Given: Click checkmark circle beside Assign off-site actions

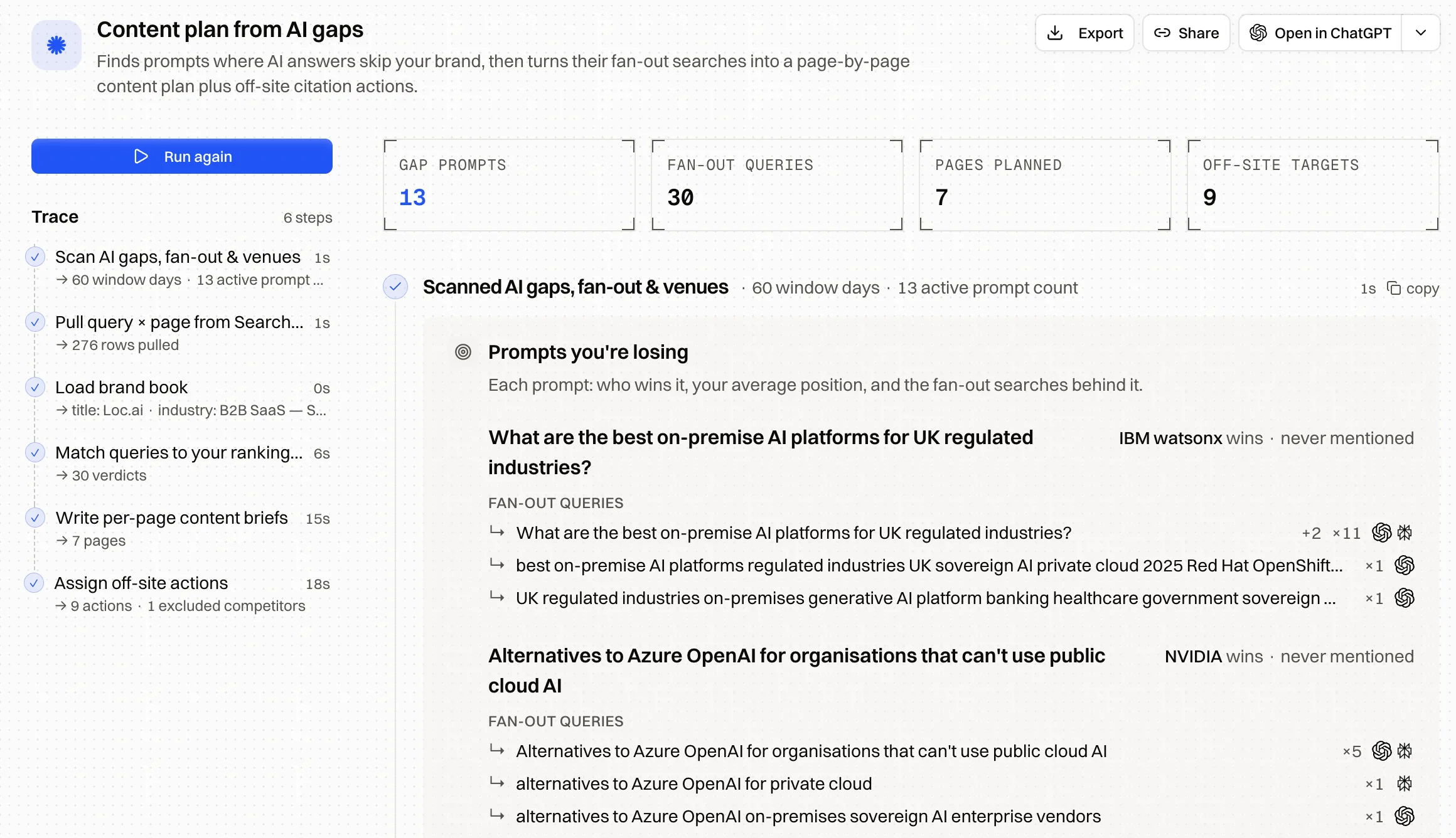Looking at the screenshot, I should pos(34,583).
